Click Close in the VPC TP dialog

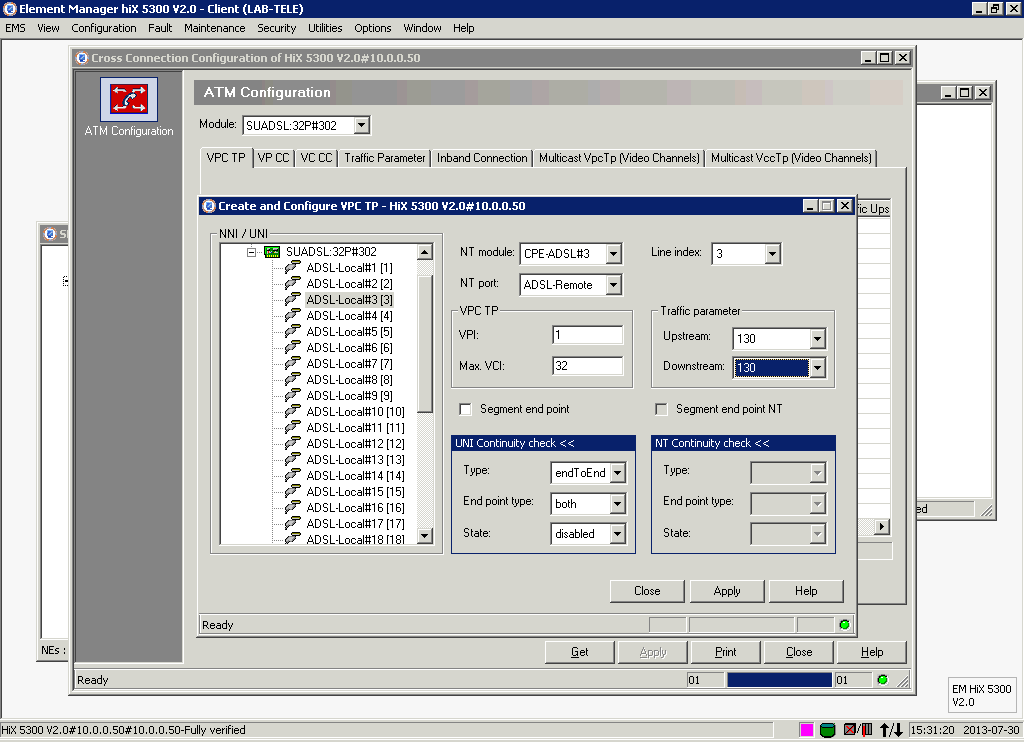click(x=647, y=591)
